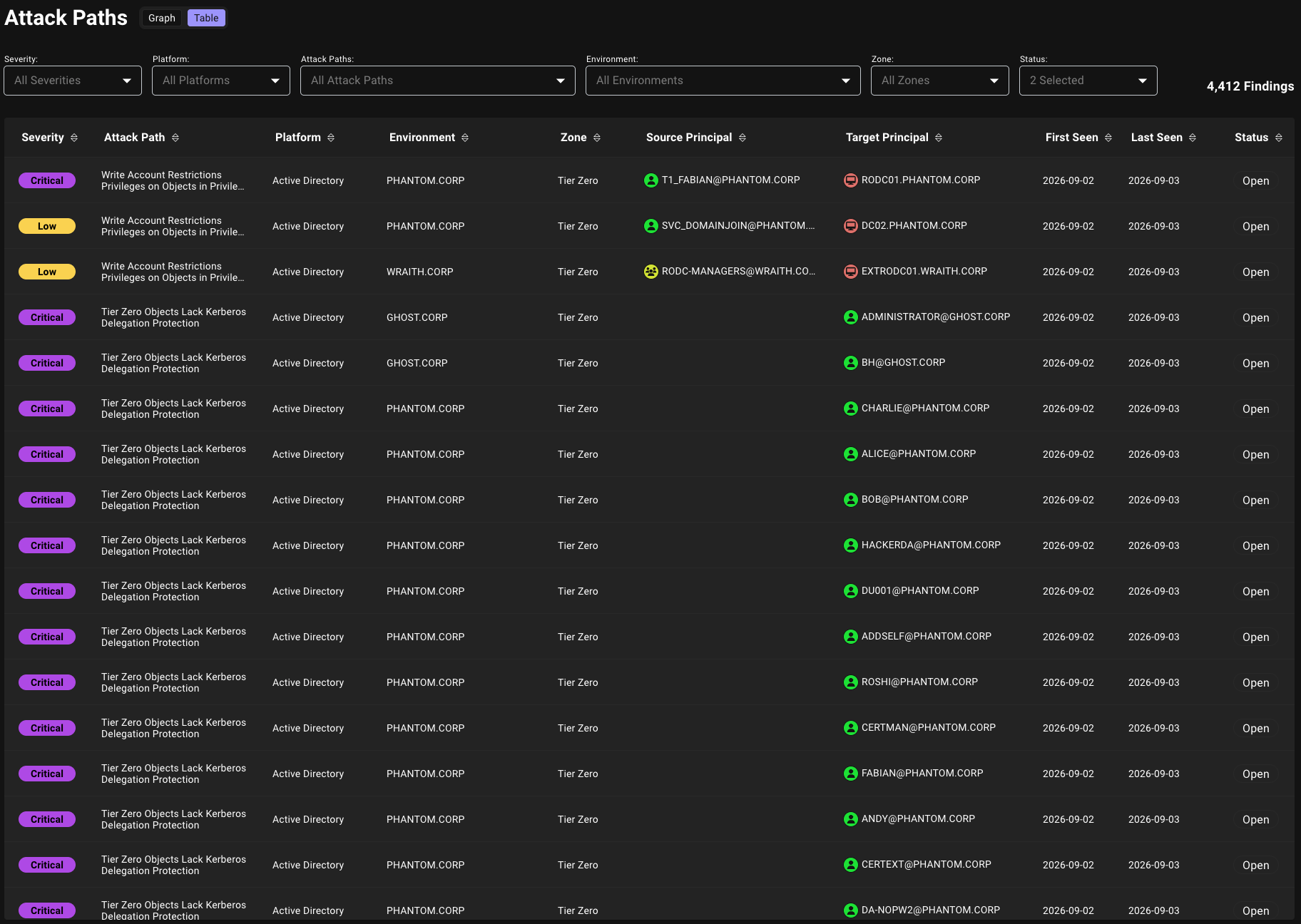Click Critical badge in T1_FABIAN row
Viewport: 1301px width, 924px height.
(47, 180)
